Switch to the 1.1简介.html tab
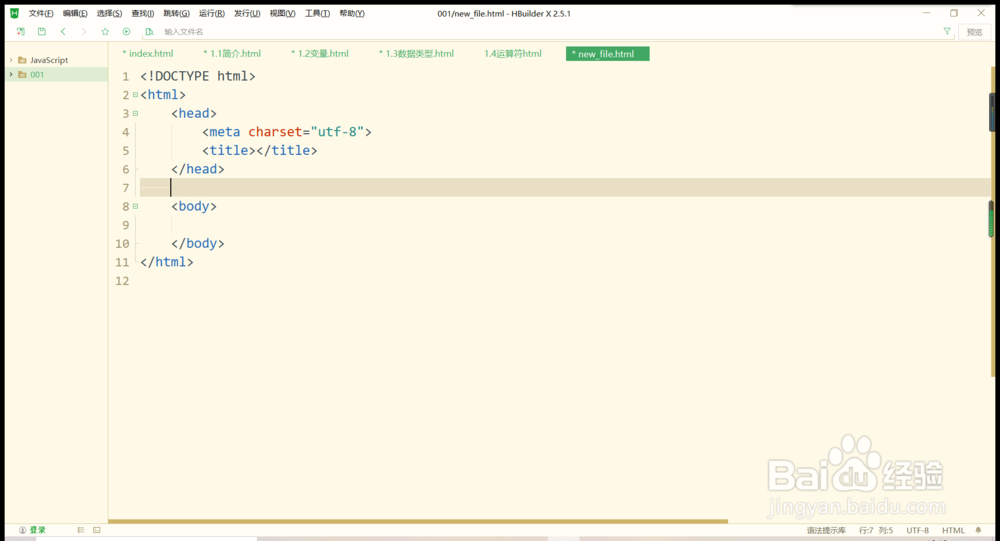 coord(232,54)
